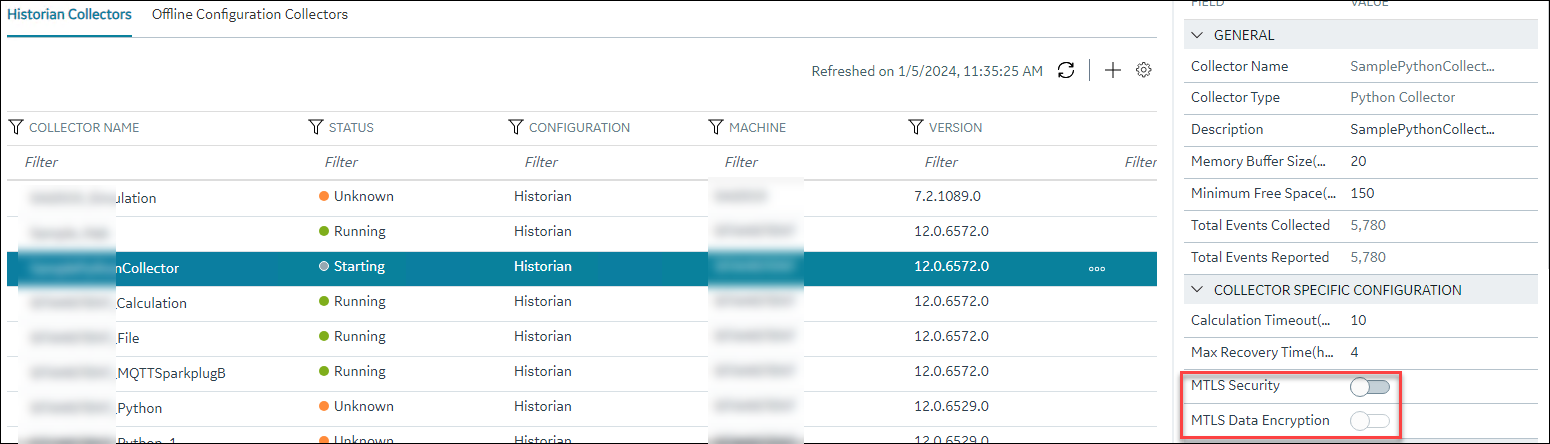Click the Python Collector type value
This screenshot has width=1550, height=444.
(1403, 98)
